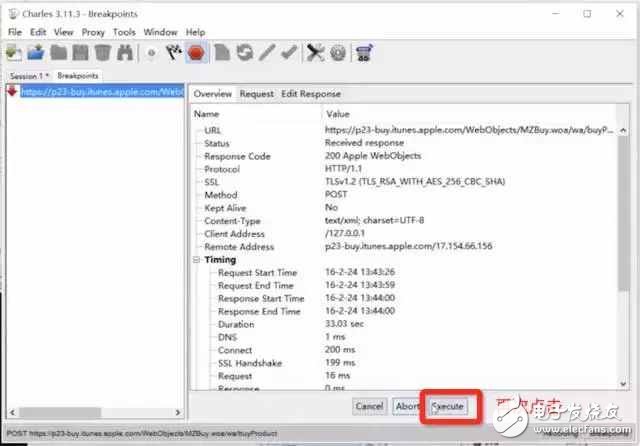Collapse the Timing section in Overview
The image size is (640, 446).
[x=197, y=260]
